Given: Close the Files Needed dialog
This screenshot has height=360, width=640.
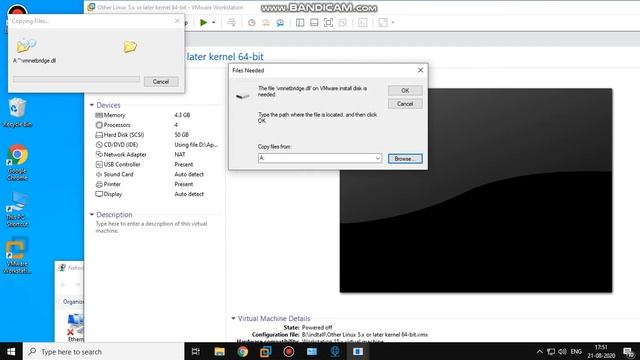Looking at the screenshot, I should 420,70.
